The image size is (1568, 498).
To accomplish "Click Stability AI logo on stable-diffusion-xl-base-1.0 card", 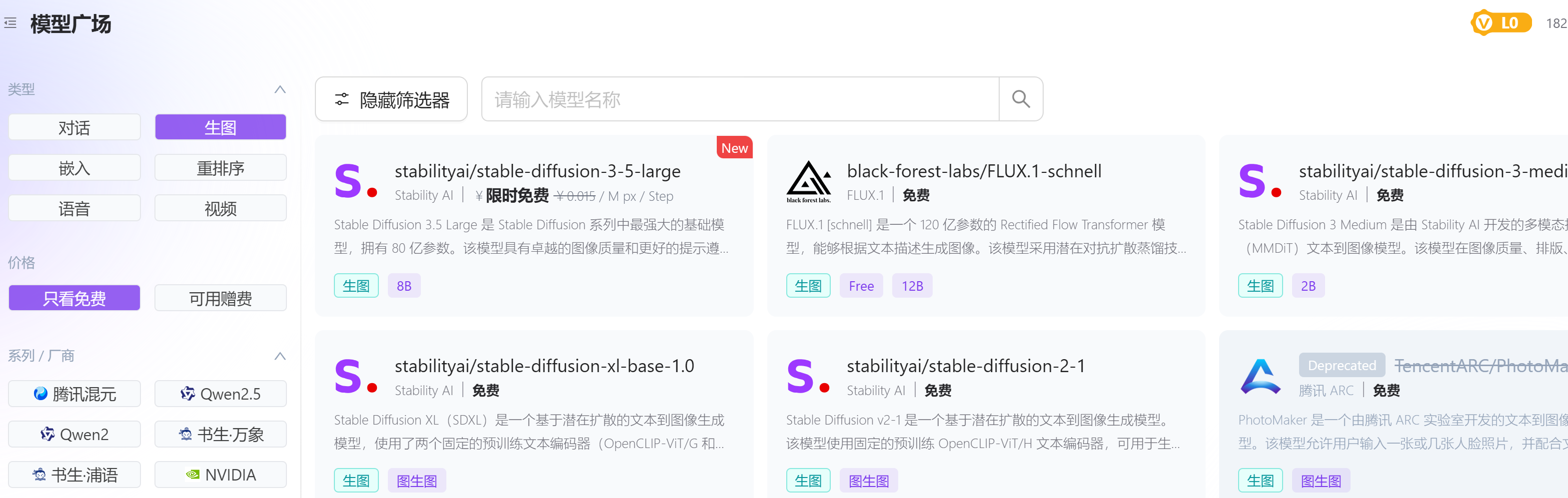I will [356, 376].
